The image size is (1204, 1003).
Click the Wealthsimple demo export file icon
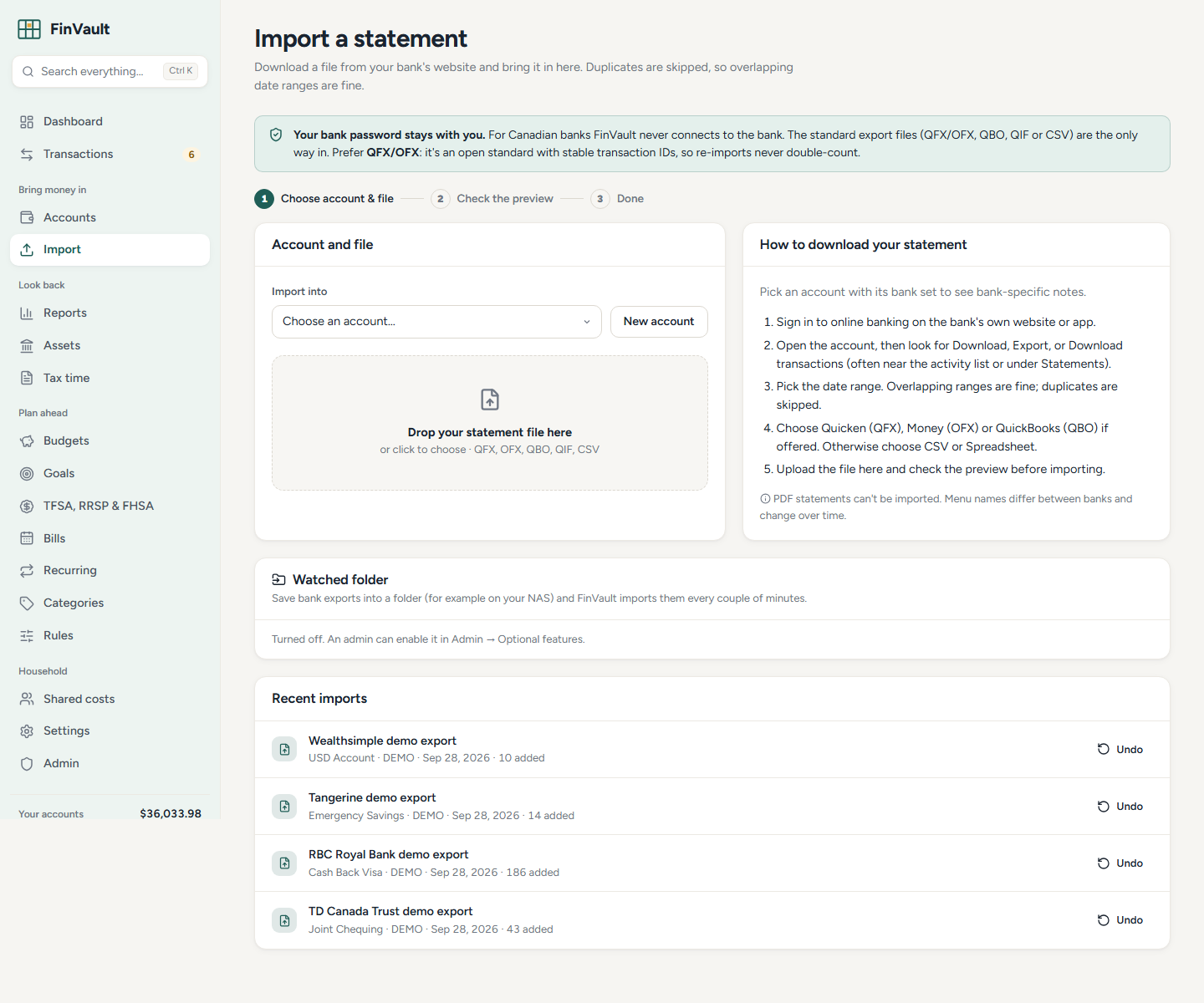click(x=284, y=750)
